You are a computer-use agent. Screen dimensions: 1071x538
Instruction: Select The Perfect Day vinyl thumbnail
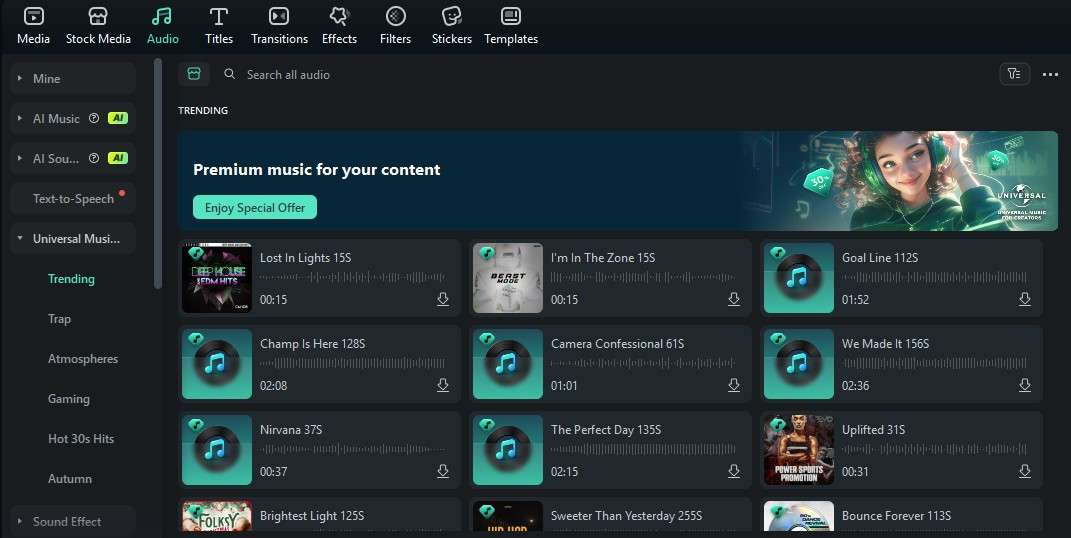click(x=507, y=450)
